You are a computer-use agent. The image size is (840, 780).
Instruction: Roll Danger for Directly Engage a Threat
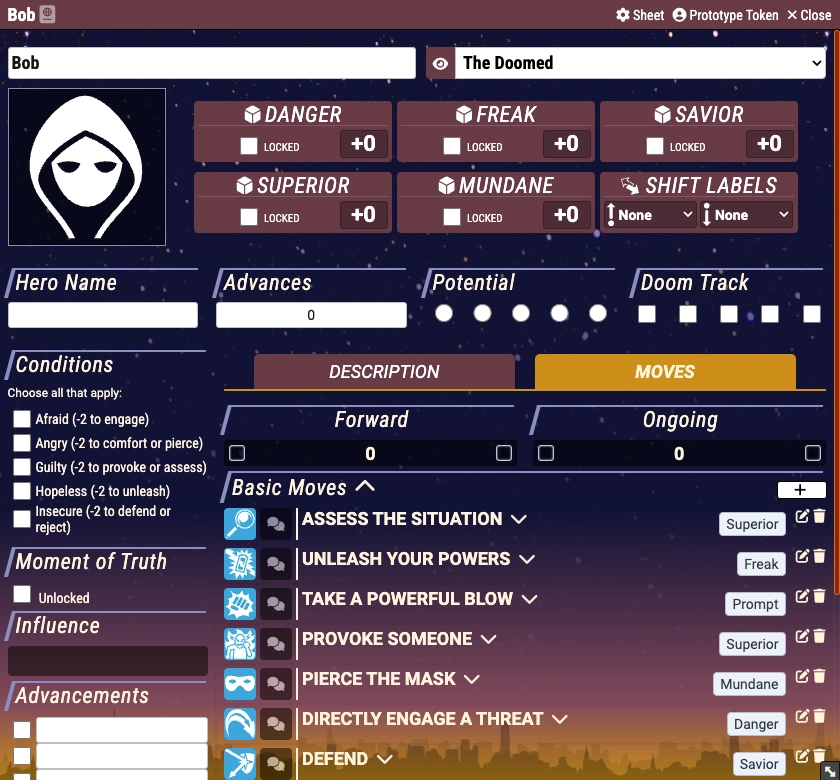point(756,724)
